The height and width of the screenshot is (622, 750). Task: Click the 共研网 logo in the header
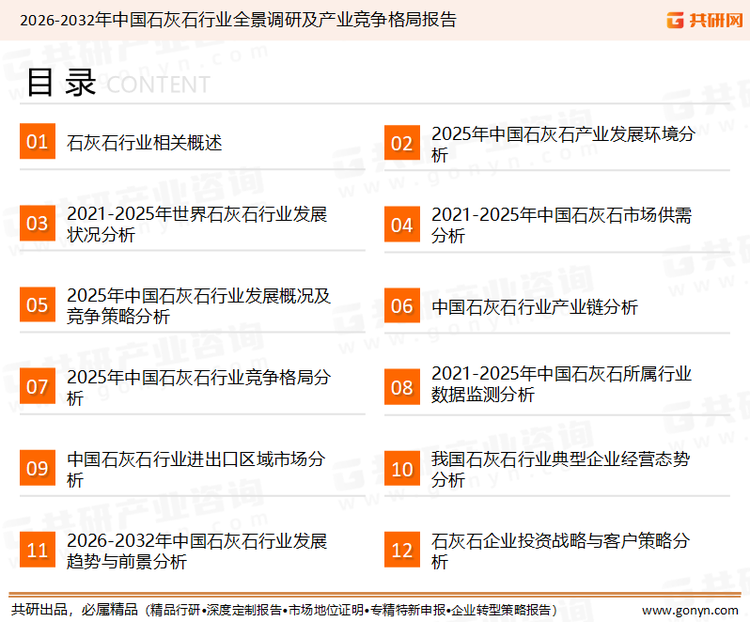705,20
